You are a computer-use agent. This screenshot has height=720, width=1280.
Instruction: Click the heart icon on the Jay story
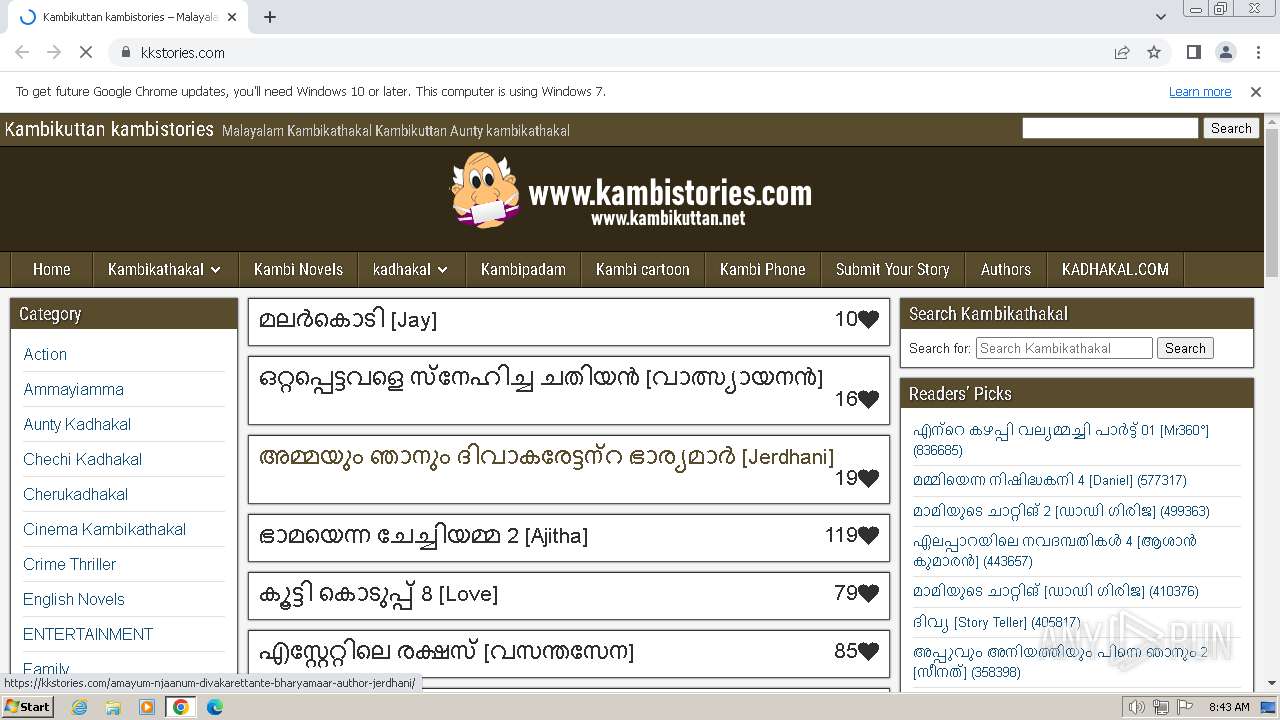click(868, 319)
